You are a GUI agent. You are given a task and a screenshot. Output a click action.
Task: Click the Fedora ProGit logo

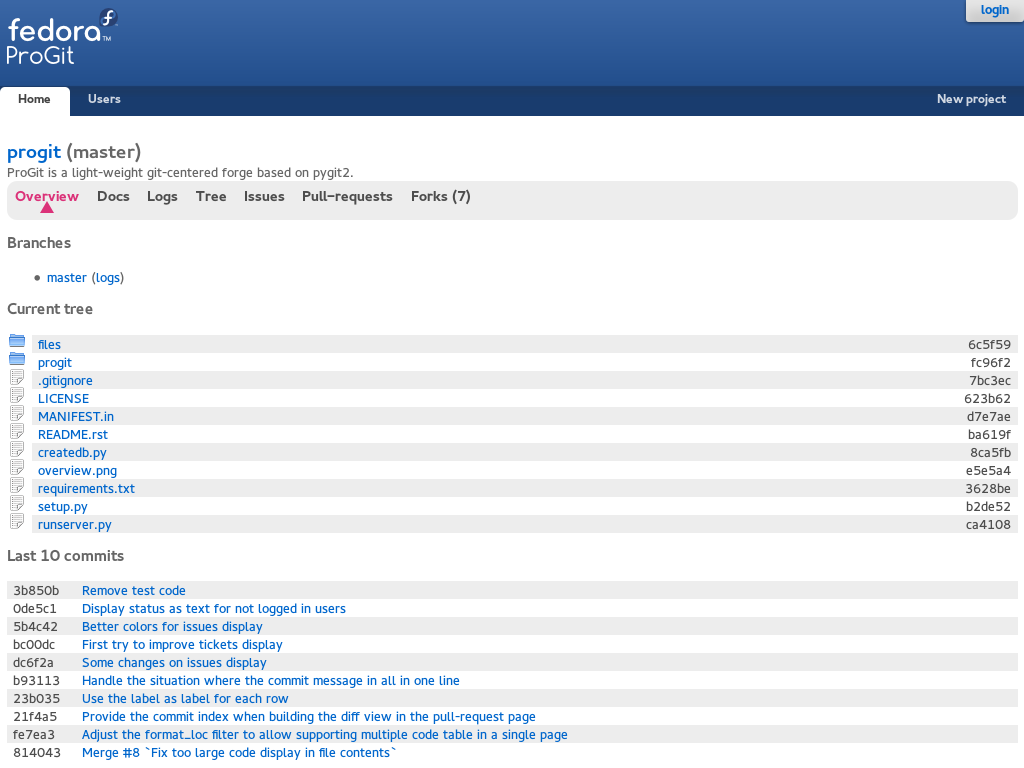coord(62,37)
